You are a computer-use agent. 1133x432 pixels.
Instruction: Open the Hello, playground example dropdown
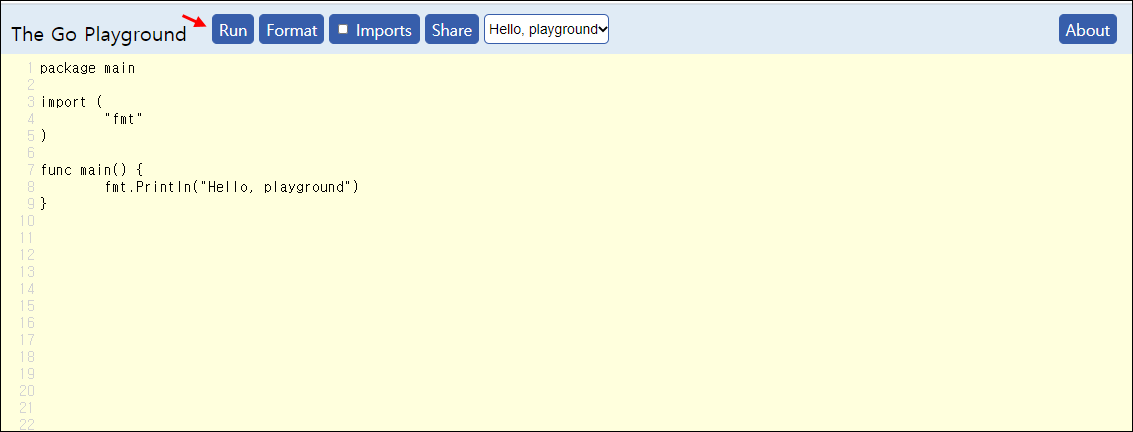(x=546, y=29)
